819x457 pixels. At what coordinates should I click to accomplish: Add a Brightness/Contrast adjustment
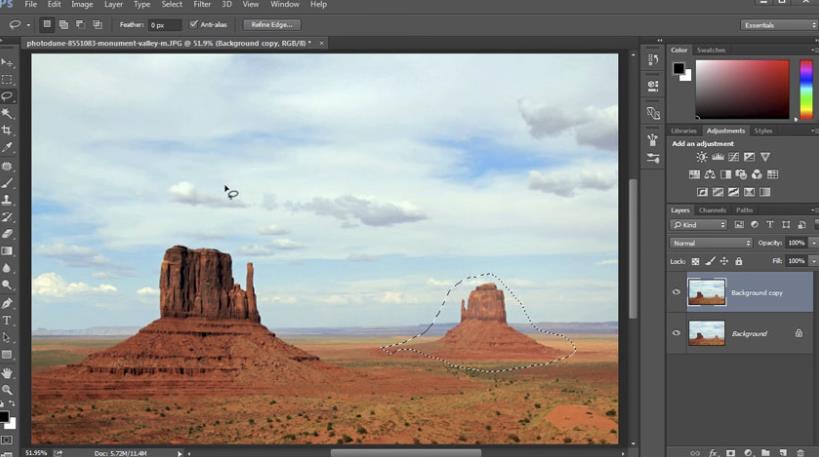click(701, 157)
